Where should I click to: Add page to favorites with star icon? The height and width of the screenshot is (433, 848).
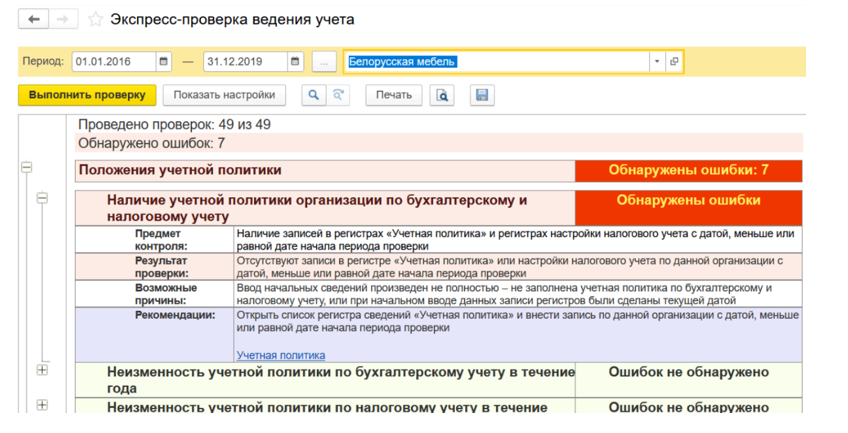95,20
